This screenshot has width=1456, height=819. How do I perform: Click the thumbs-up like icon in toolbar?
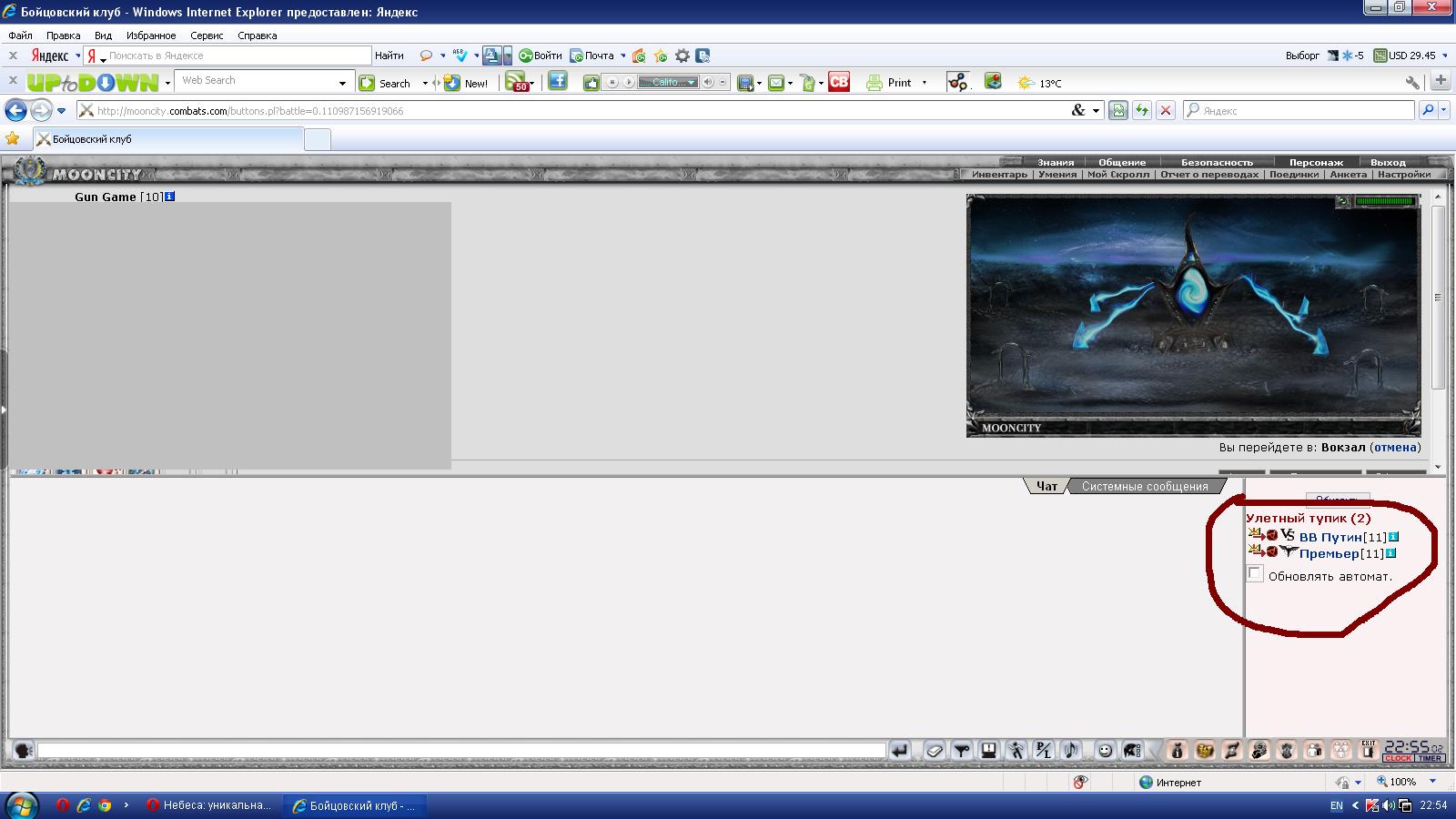[x=591, y=82]
